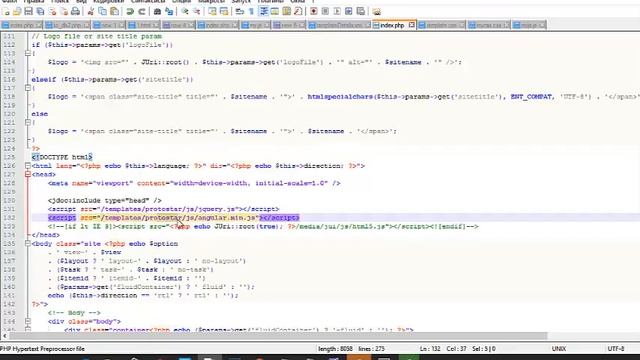Click the 'Ln : 132' status text
This screenshot has width=640, height=360.
[430, 349]
